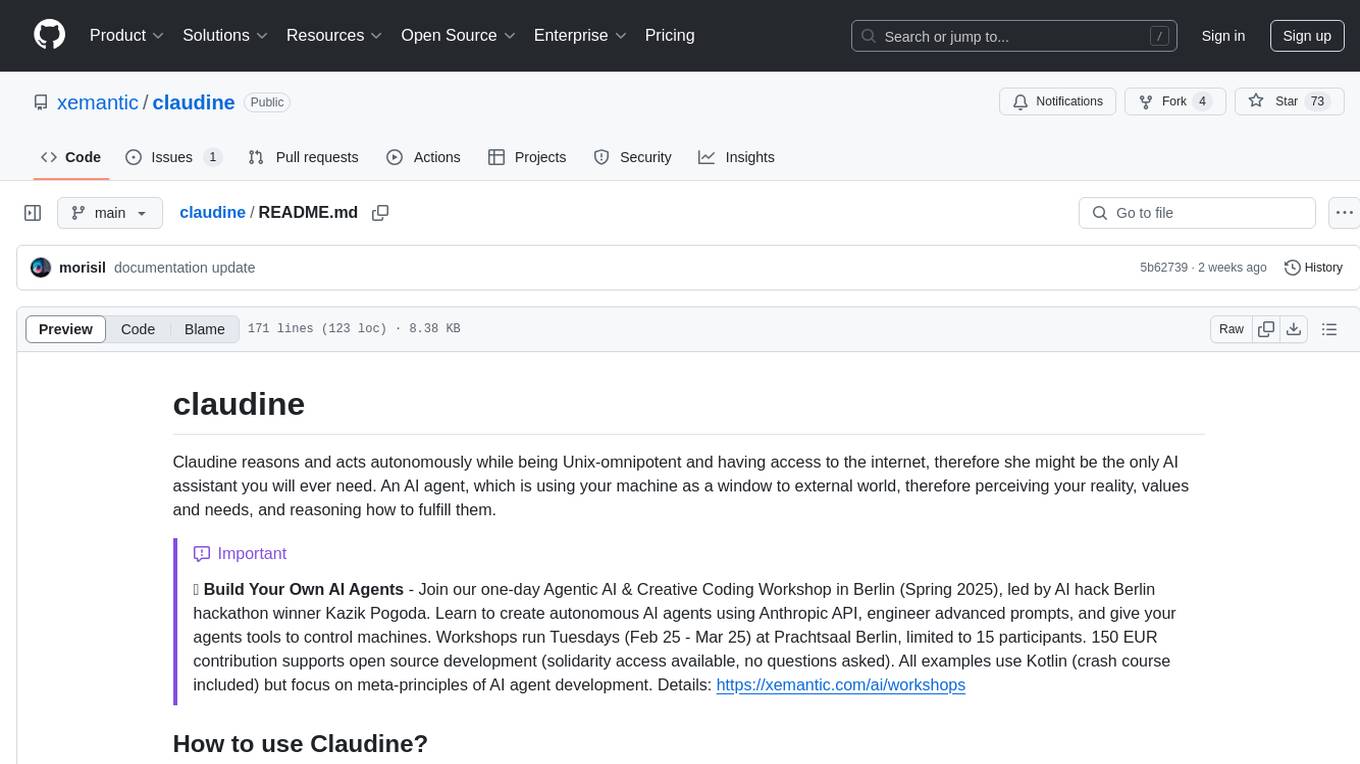Click the Notifications bell button
The width and height of the screenshot is (1360, 764).
pos(1058,101)
